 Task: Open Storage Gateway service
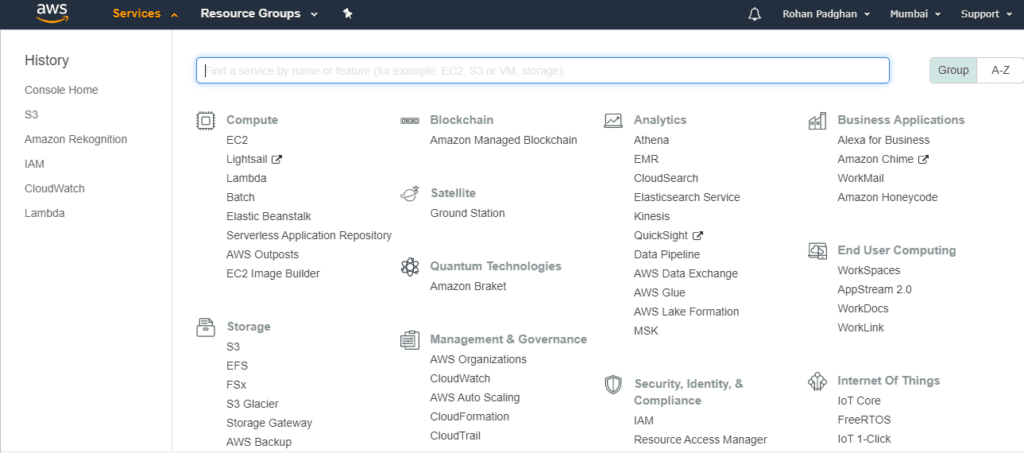pos(269,423)
